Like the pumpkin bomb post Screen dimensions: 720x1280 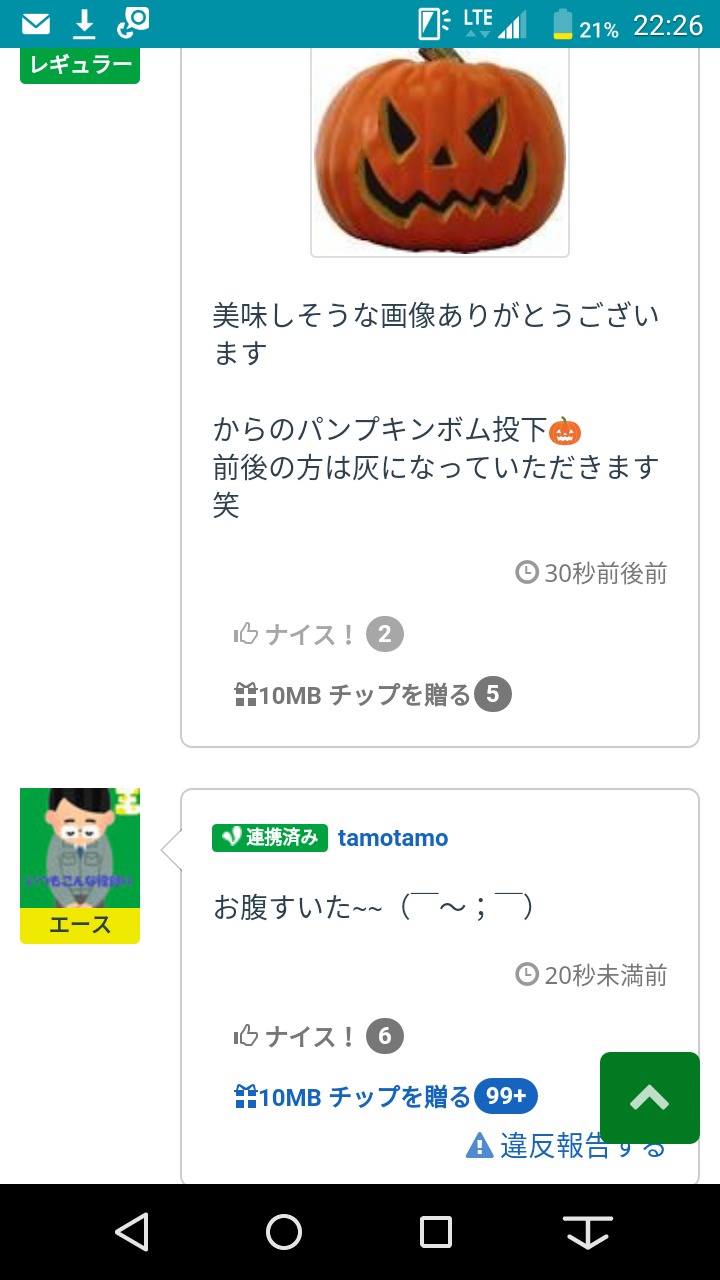295,634
